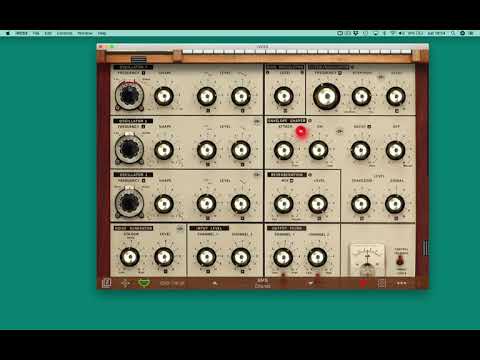Click the icon between Envelope On and Decay
Screen dimensions: 480x360
pyautogui.click(x=339, y=131)
